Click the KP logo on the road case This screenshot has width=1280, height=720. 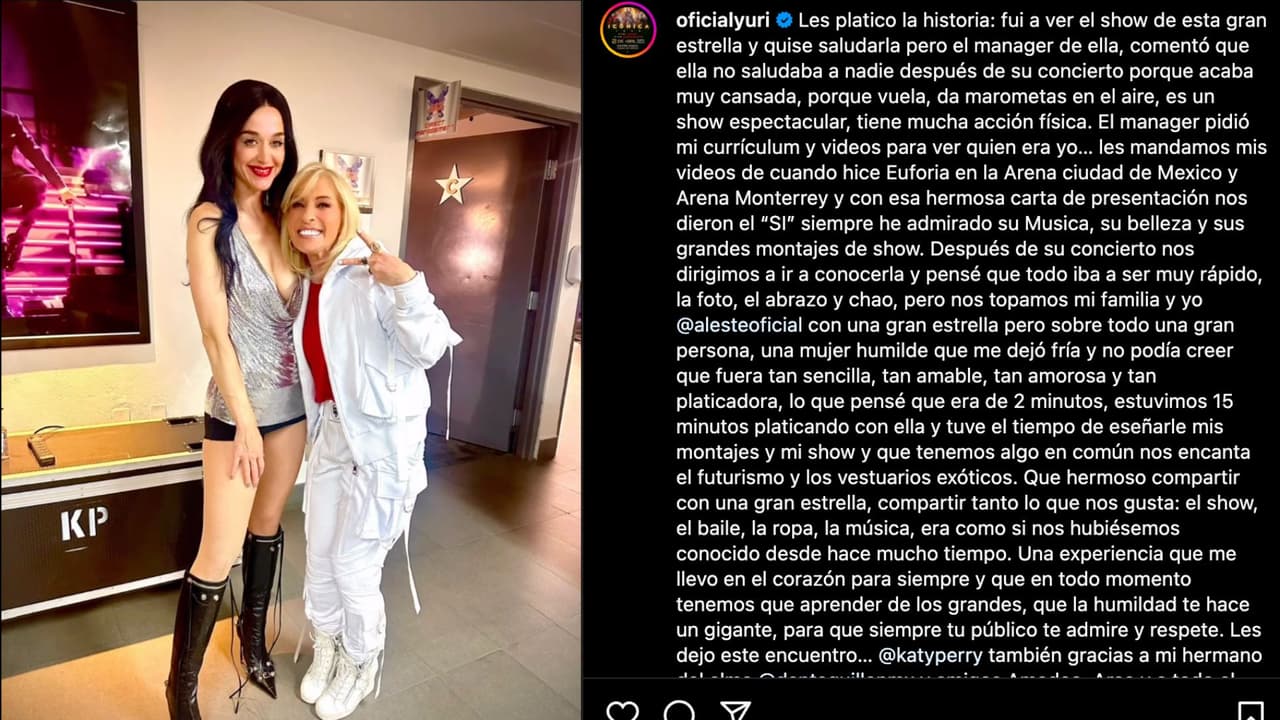84,523
